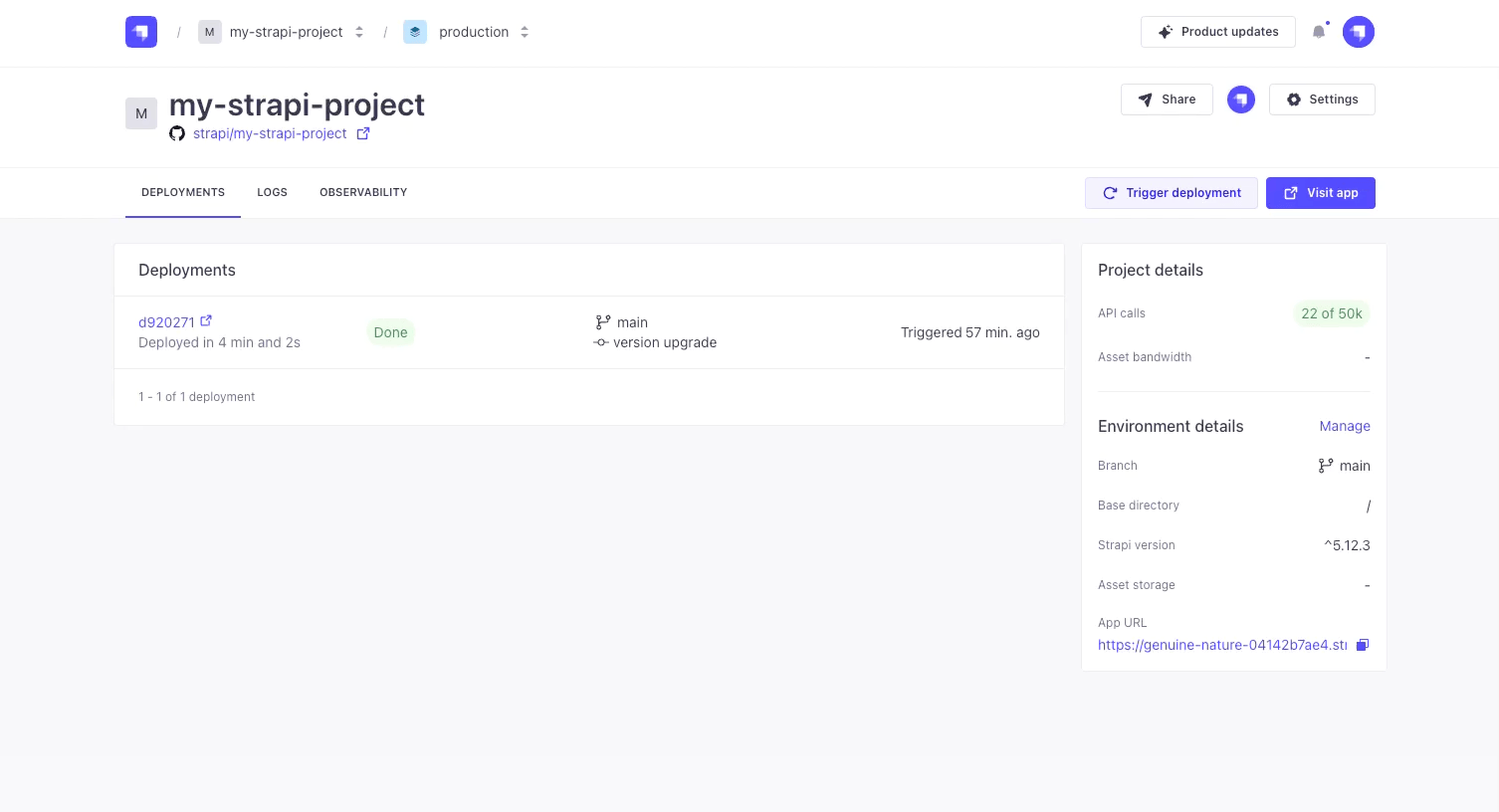1499x812 pixels.
Task: Open deployment d920271
Action: click(166, 322)
